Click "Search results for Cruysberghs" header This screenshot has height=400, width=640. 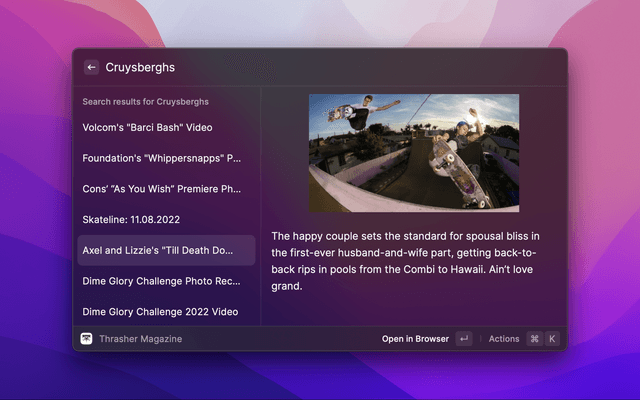145,102
